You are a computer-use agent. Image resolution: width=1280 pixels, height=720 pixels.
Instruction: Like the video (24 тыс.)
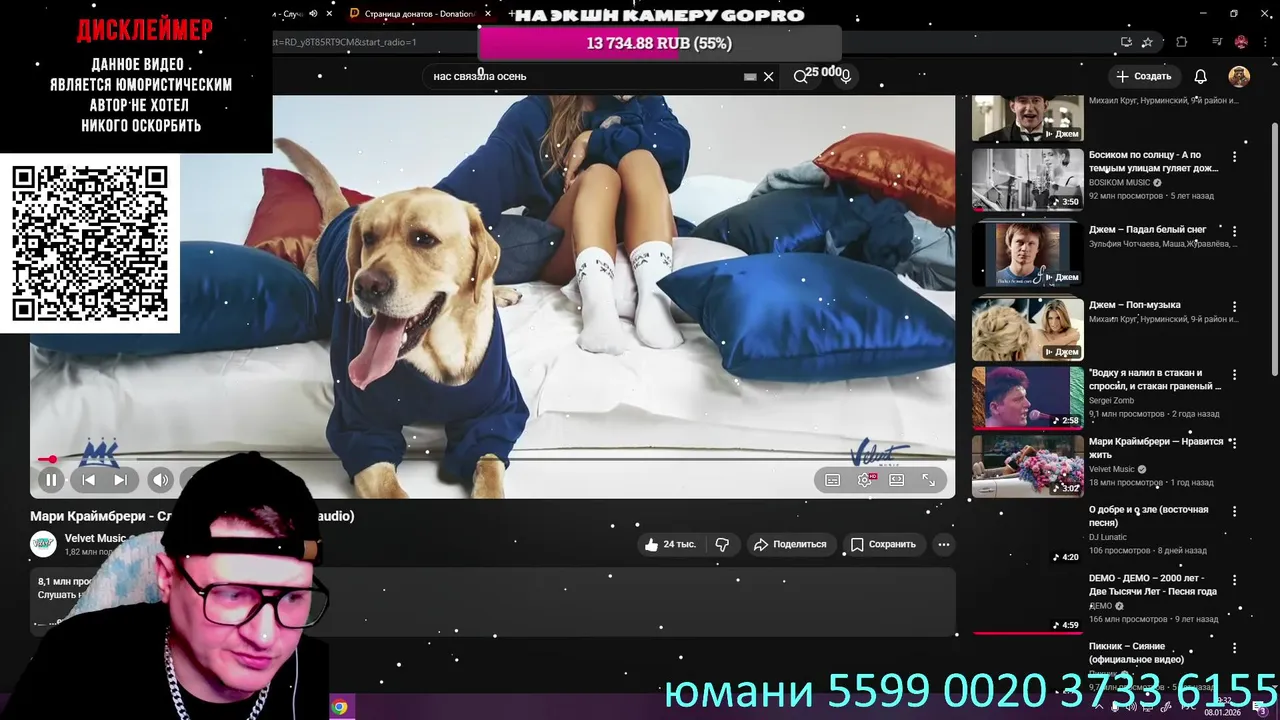tap(670, 544)
